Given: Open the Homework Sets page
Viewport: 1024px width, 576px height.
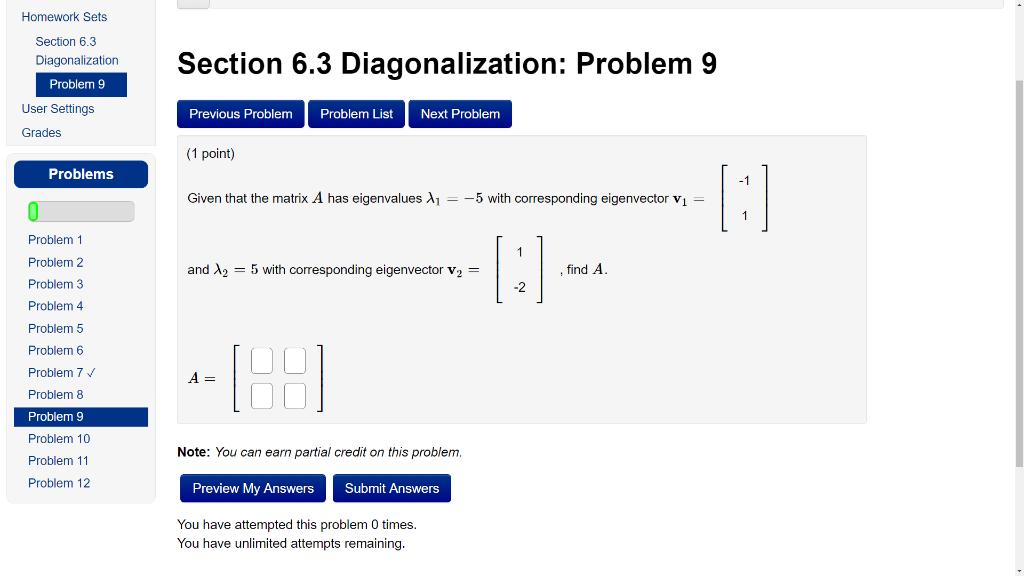Looking at the screenshot, I should point(64,17).
